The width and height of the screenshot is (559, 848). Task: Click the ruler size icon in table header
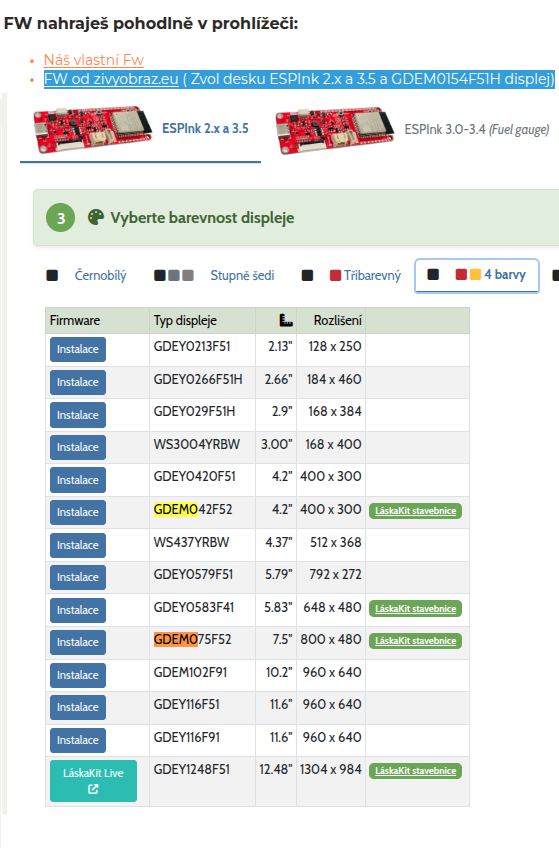(286, 321)
